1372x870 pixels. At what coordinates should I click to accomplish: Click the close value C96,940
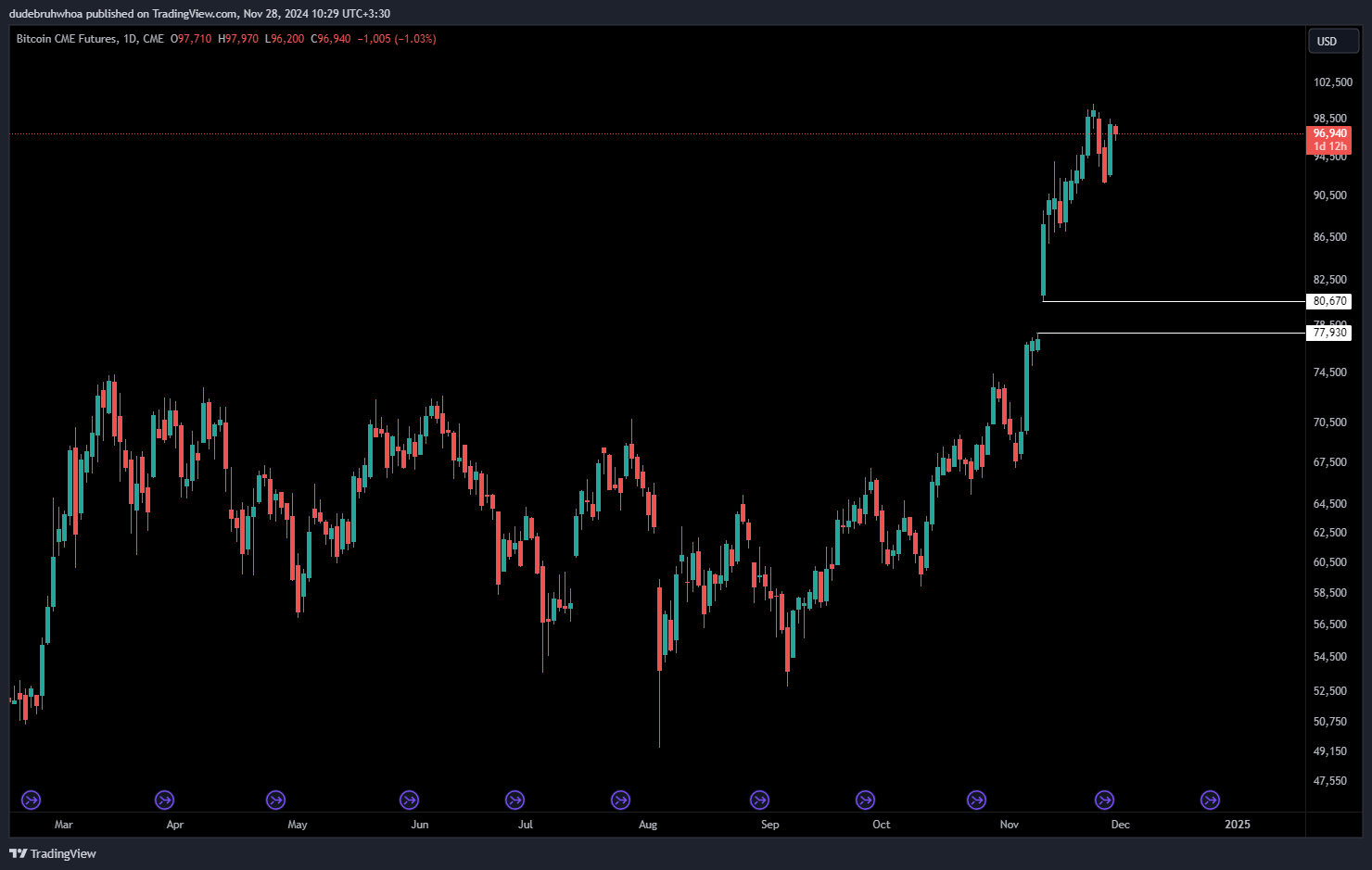point(331,39)
